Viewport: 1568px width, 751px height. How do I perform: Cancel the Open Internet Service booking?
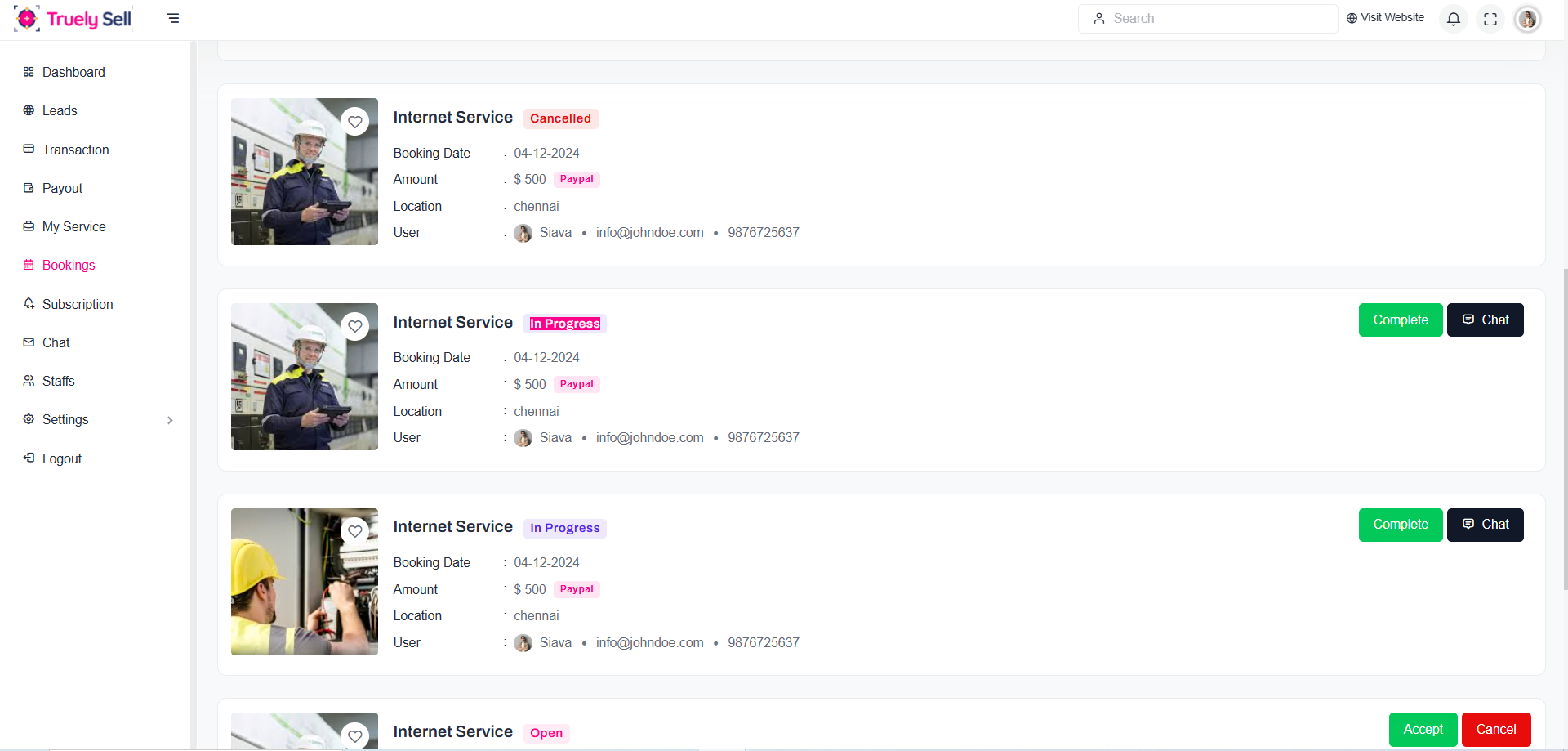(1495, 730)
